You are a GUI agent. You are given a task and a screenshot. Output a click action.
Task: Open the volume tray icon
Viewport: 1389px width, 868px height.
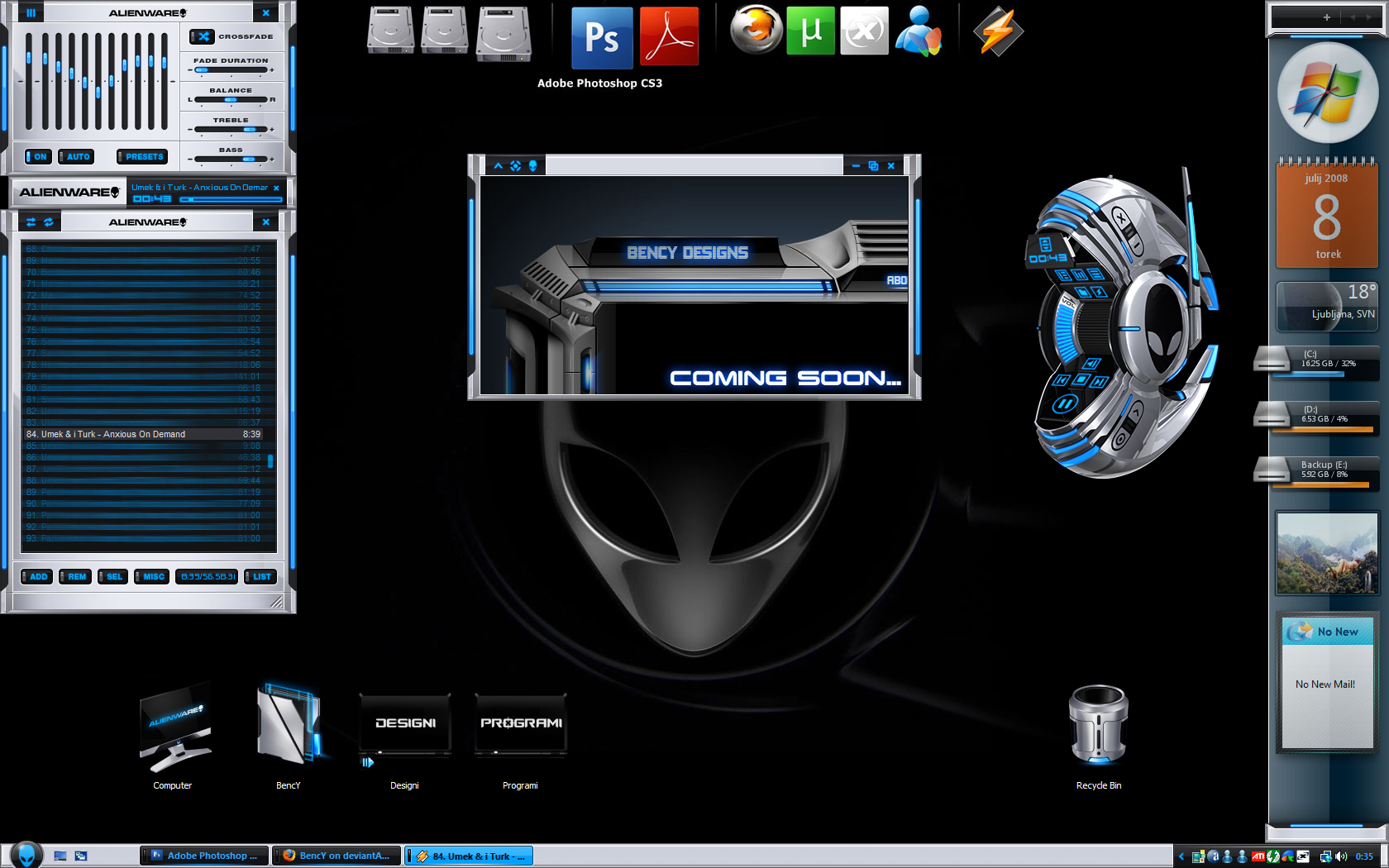(x=1340, y=856)
